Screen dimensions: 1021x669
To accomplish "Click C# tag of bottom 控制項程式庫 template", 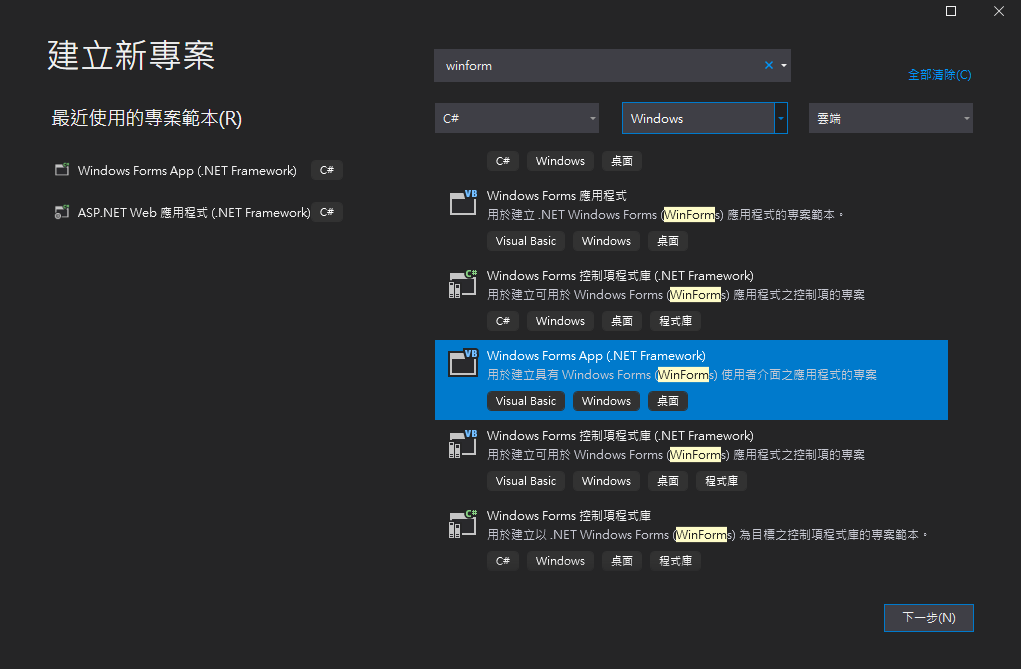I will point(503,561).
